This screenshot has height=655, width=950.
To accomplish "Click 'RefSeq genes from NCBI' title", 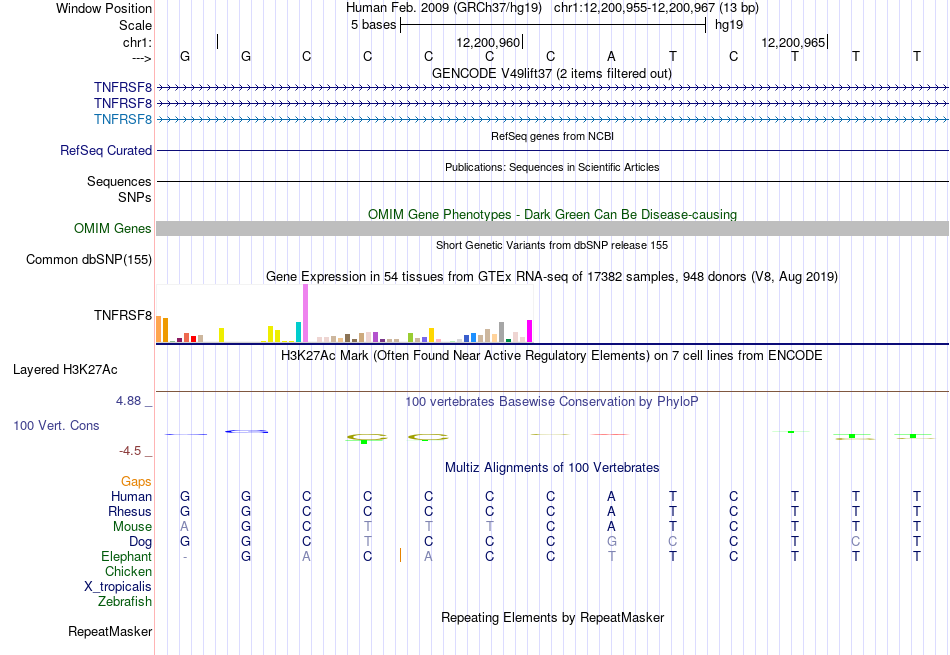I will (552, 136).
